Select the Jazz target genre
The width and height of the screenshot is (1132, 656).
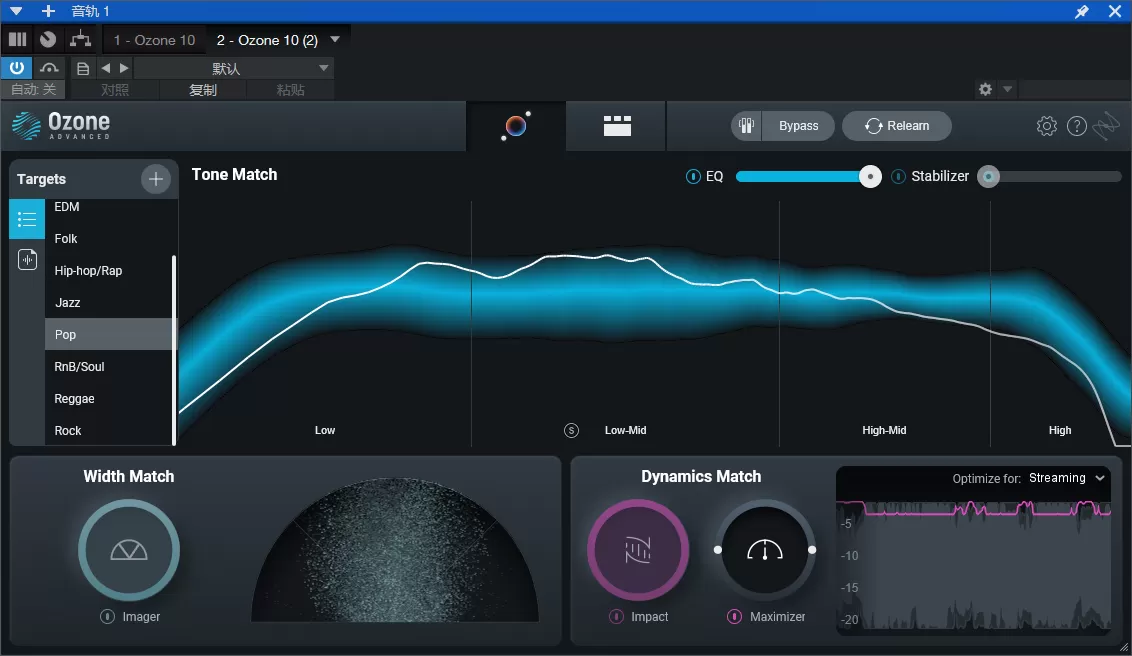point(68,303)
